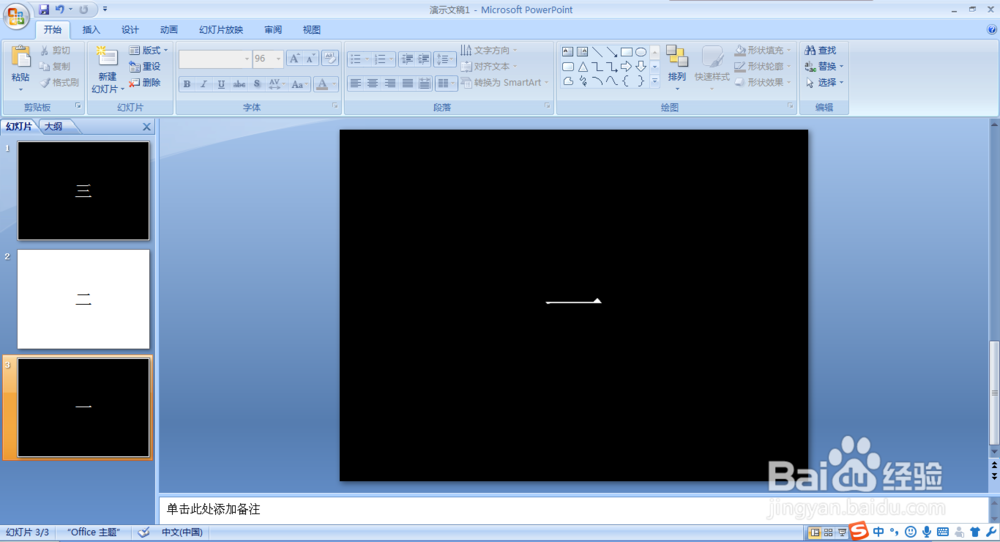The image size is (1000, 542).
Task: Select the isosceles triangle shape
Action: (582, 66)
